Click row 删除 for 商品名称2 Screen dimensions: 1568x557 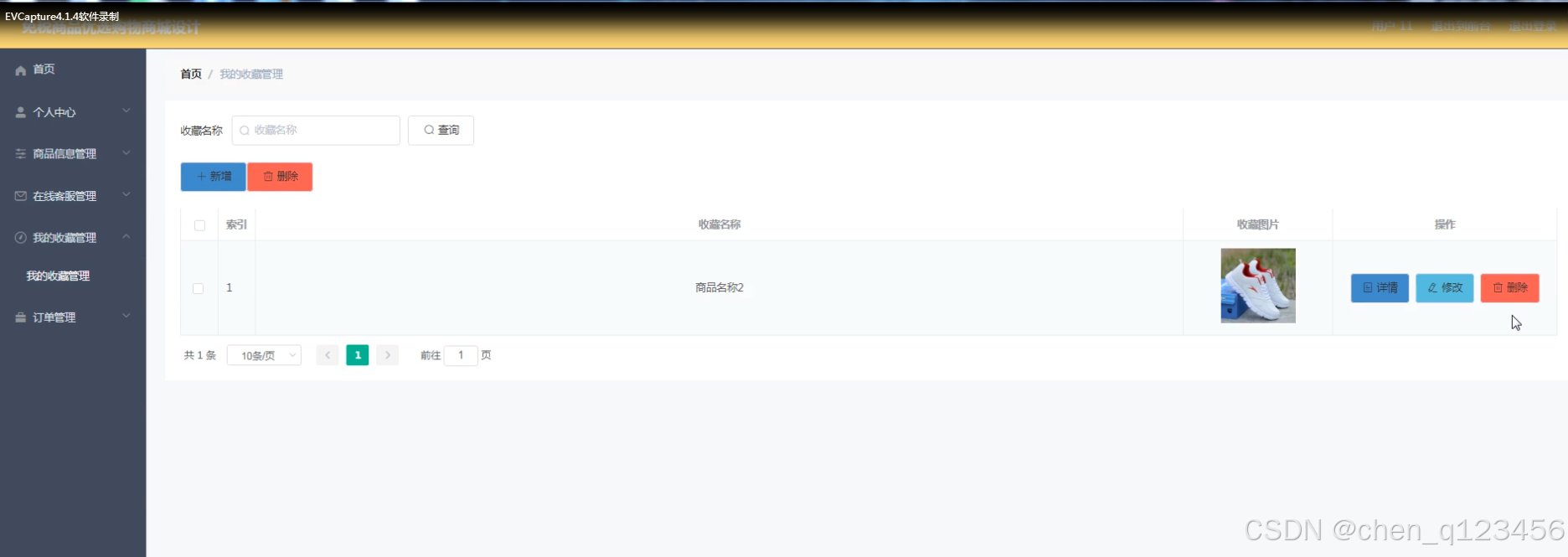[1509, 288]
